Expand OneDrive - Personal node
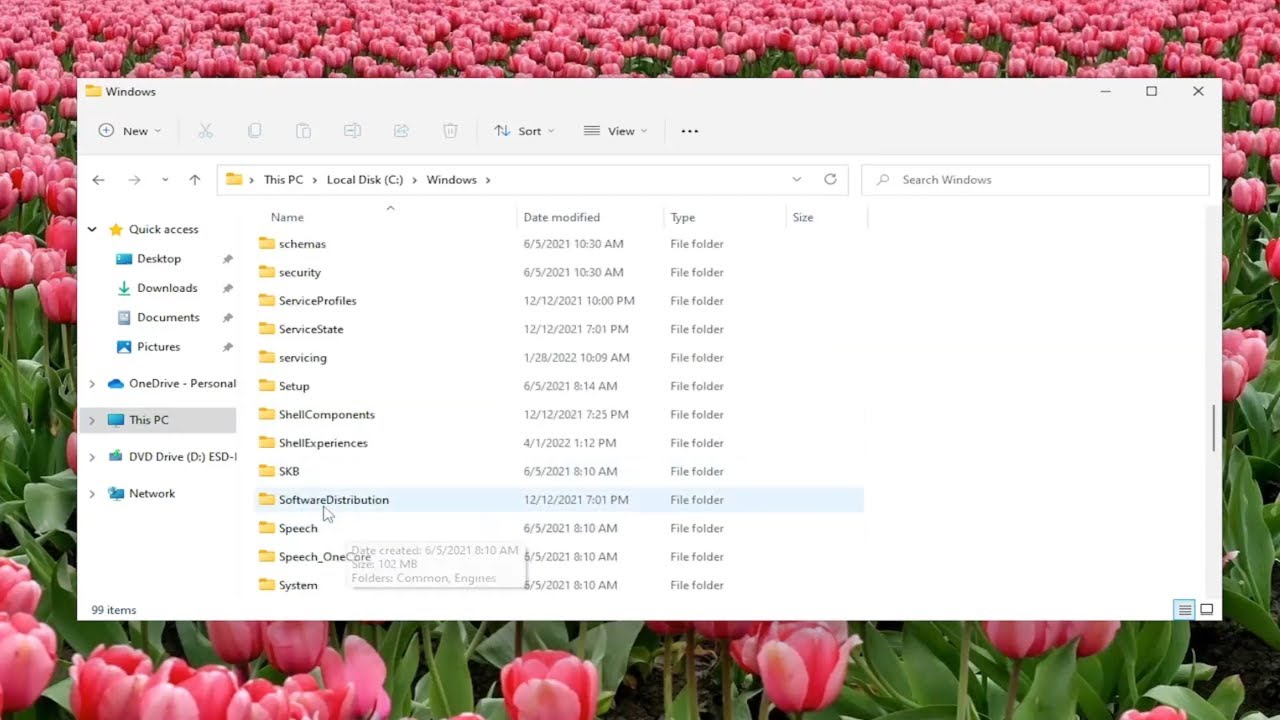The width and height of the screenshot is (1280, 720). pyautogui.click(x=92, y=384)
